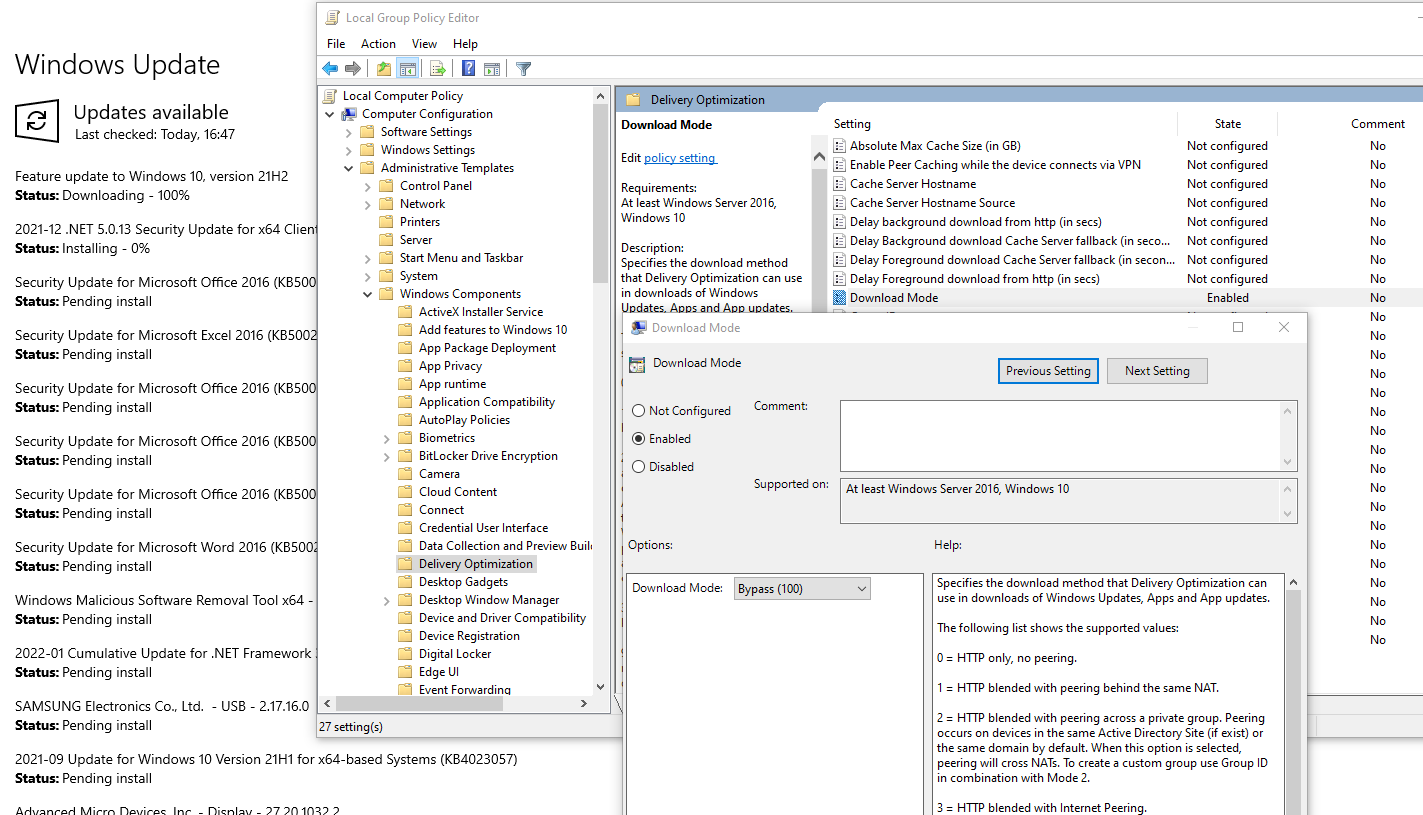Open Help via blue question mark icon
This screenshot has height=815, width=1423.
coord(468,69)
